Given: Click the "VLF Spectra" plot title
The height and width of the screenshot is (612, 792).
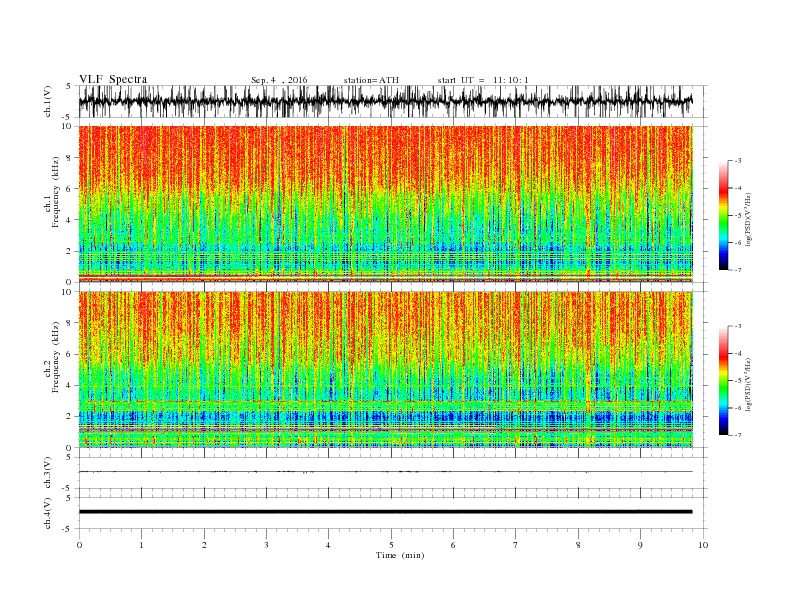Looking at the screenshot, I should (x=113, y=79).
